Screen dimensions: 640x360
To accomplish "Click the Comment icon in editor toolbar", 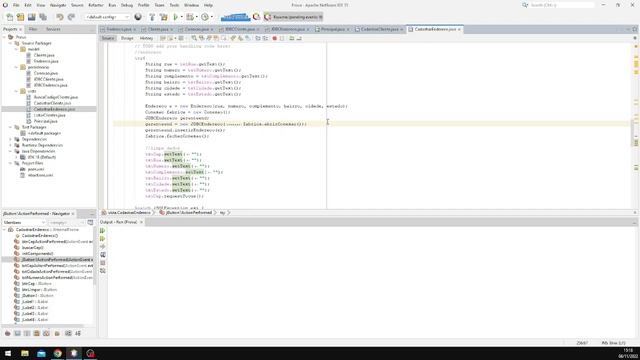I will pos(291,38).
